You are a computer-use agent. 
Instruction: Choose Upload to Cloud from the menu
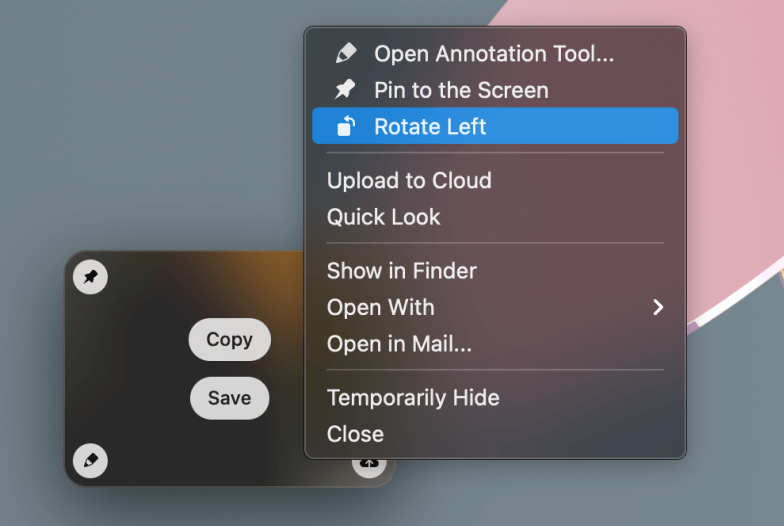click(x=409, y=181)
